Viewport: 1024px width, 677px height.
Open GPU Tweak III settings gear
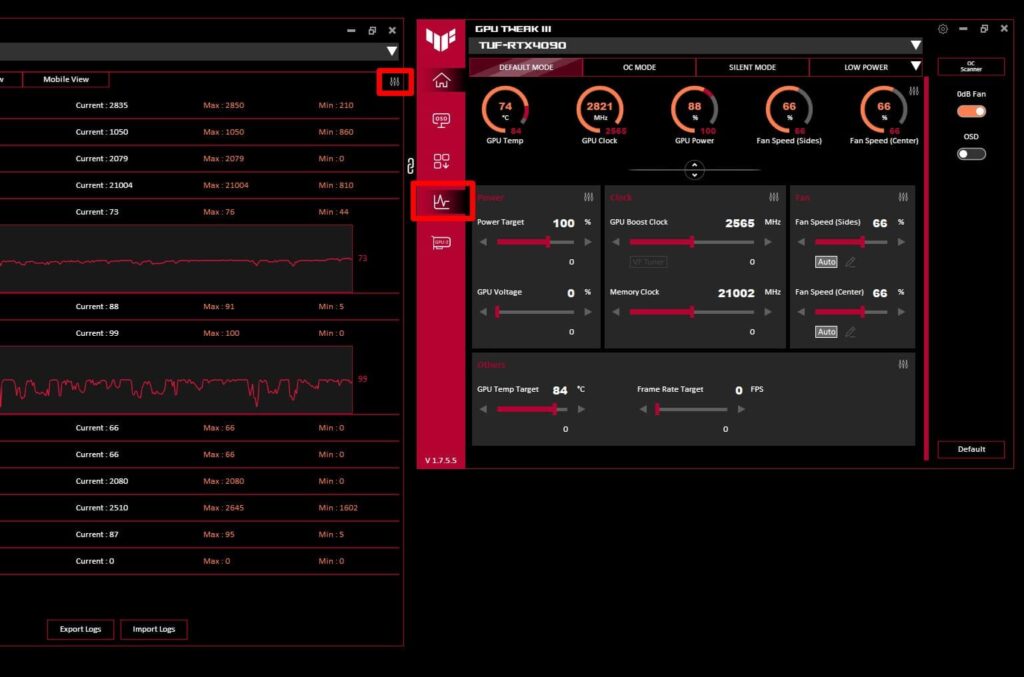click(x=942, y=29)
